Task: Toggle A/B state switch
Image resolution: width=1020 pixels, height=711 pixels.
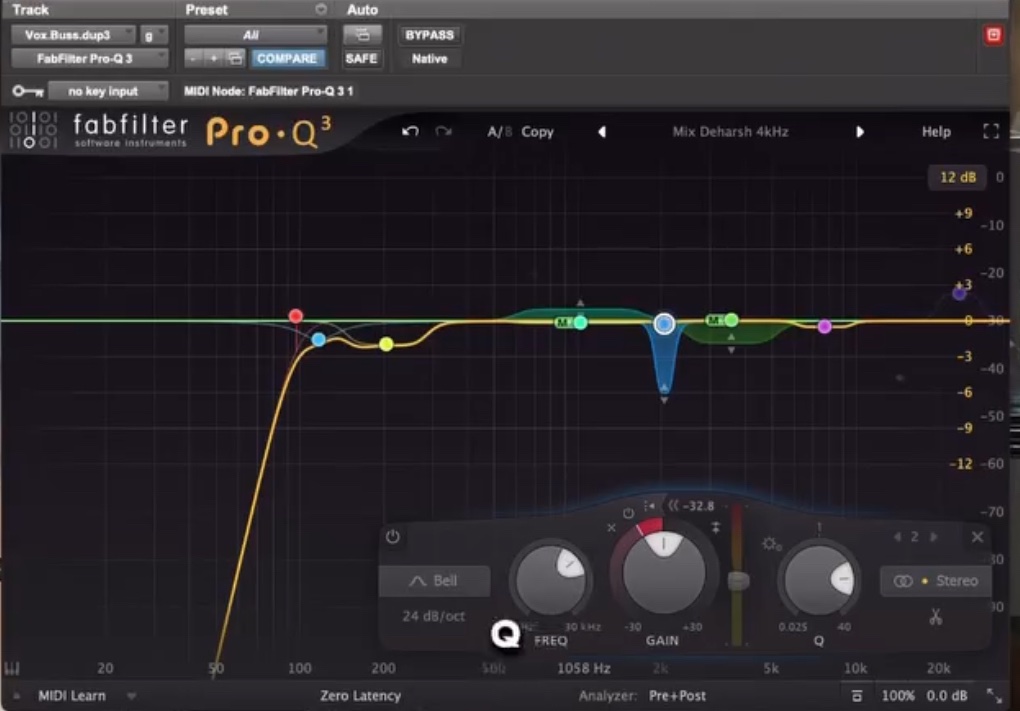Action: coord(500,131)
